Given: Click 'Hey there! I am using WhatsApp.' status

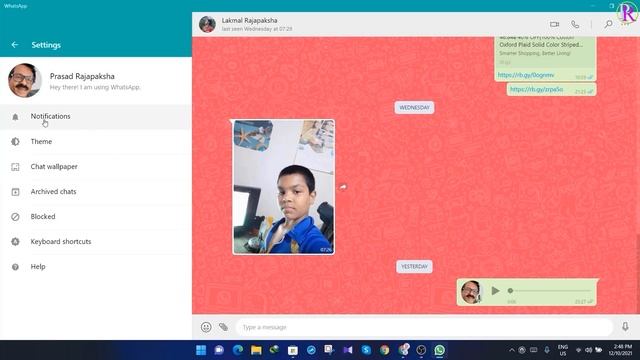Looking at the screenshot, I should 95,87.
